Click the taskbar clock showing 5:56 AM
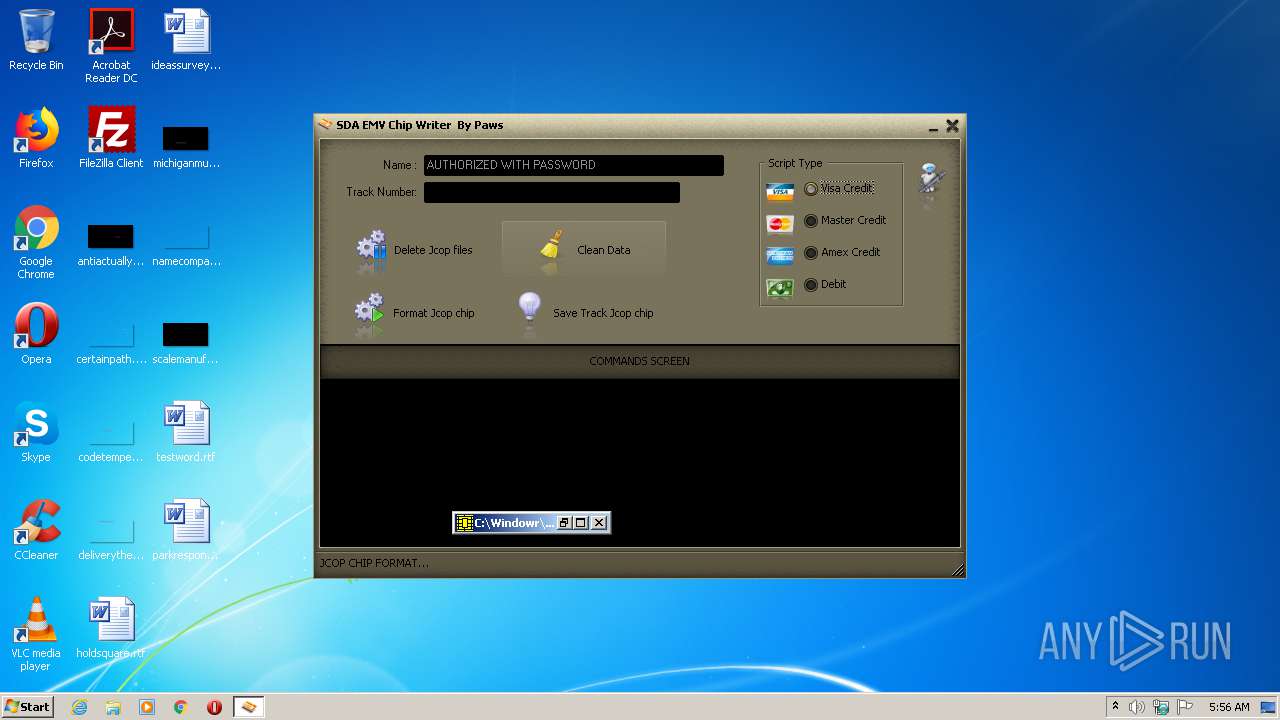 click(1229, 707)
